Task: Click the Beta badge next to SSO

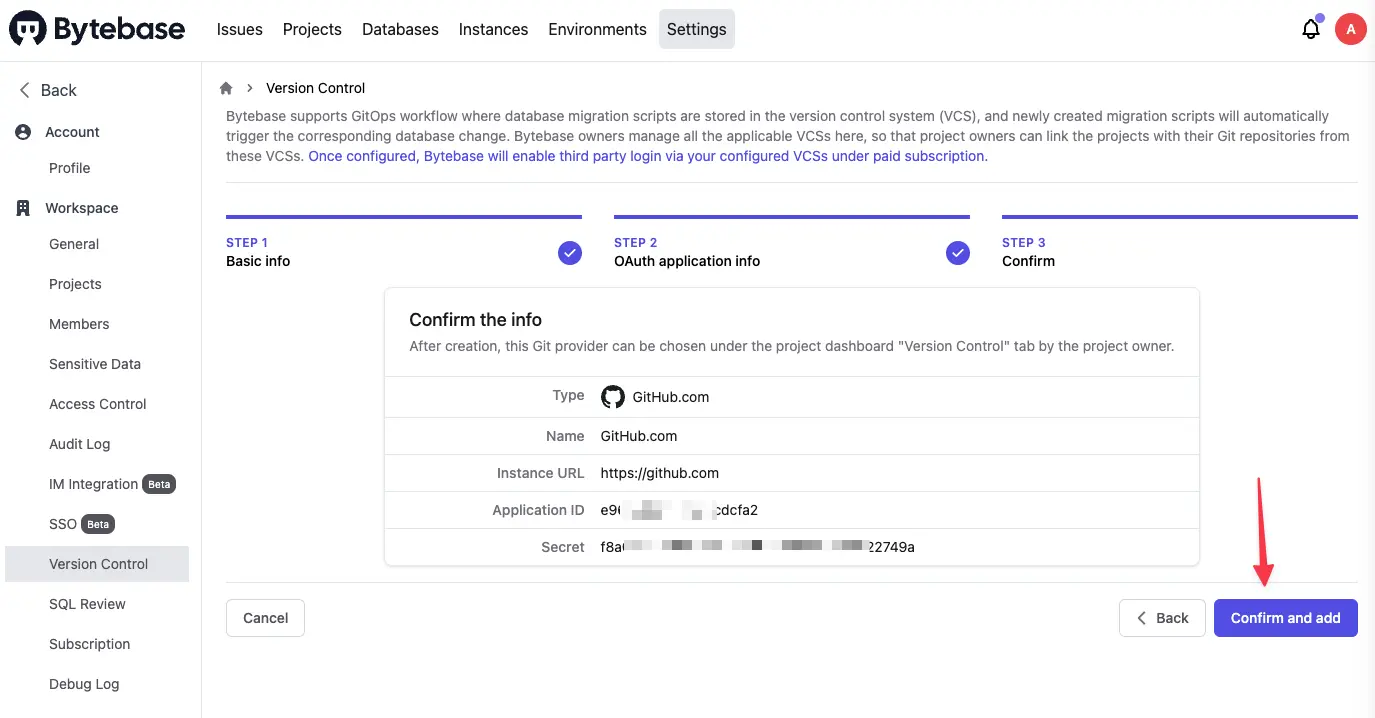Action: (98, 523)
